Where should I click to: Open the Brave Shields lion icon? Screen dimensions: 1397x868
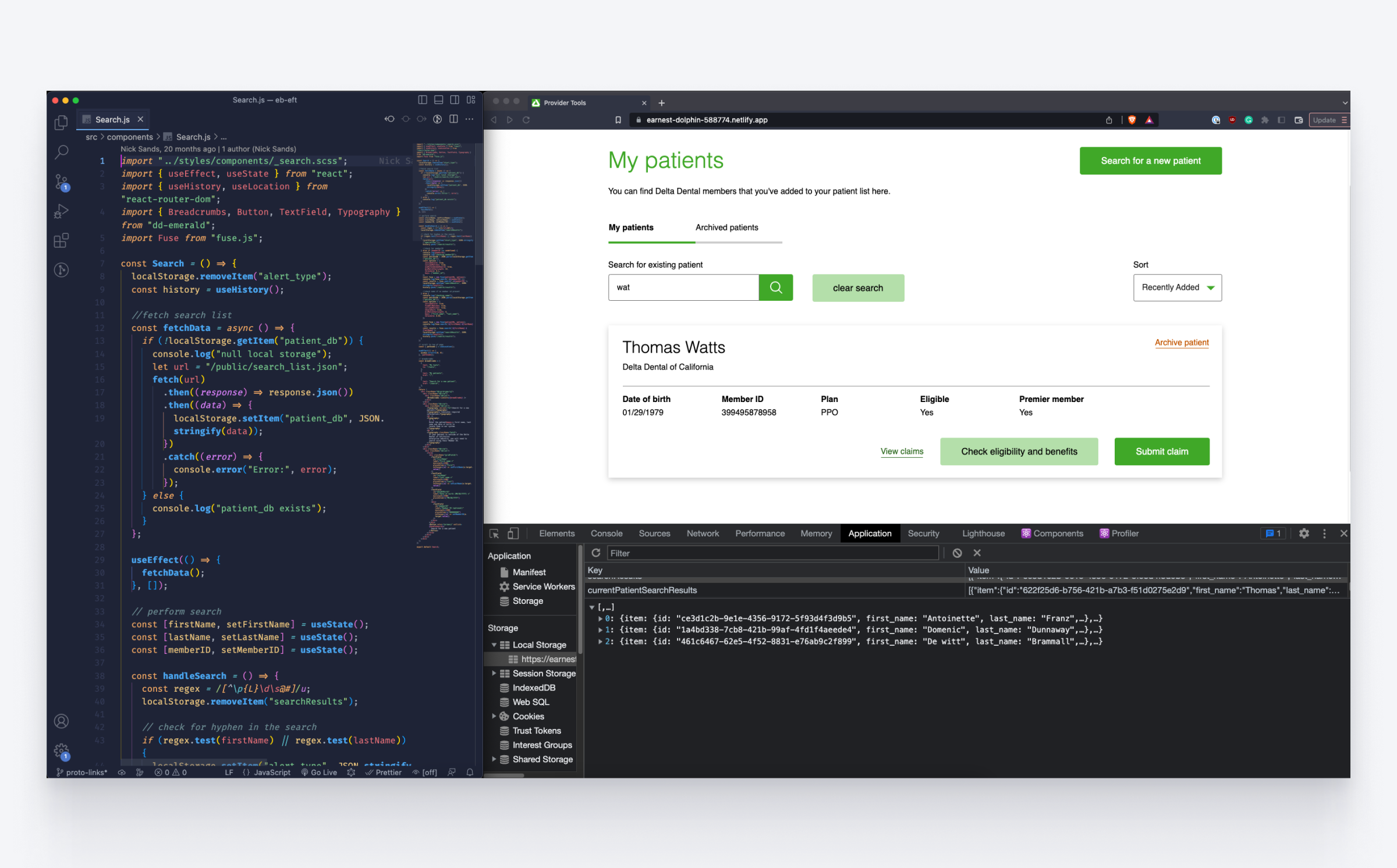(1132, 120)
